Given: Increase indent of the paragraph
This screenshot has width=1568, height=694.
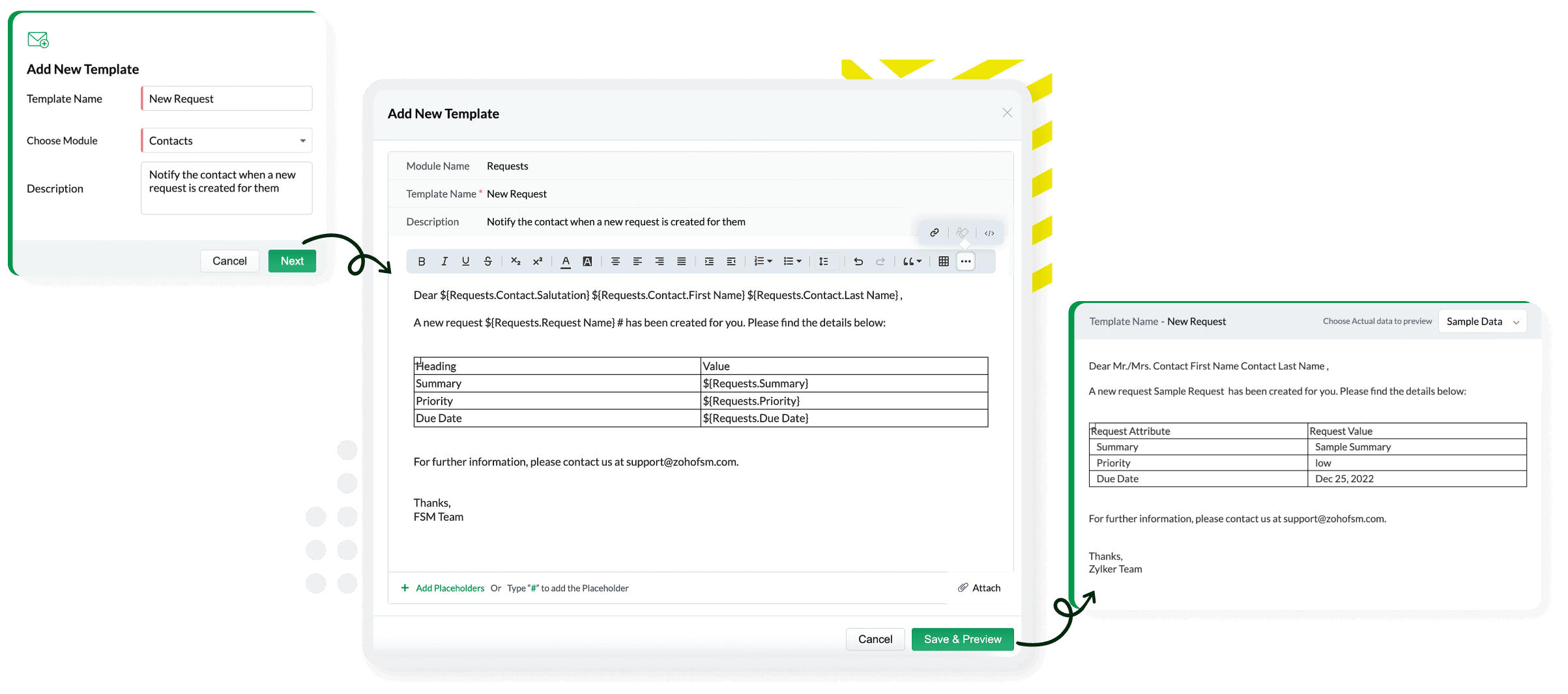Looking at the screenshot, I should coord(709,261).
